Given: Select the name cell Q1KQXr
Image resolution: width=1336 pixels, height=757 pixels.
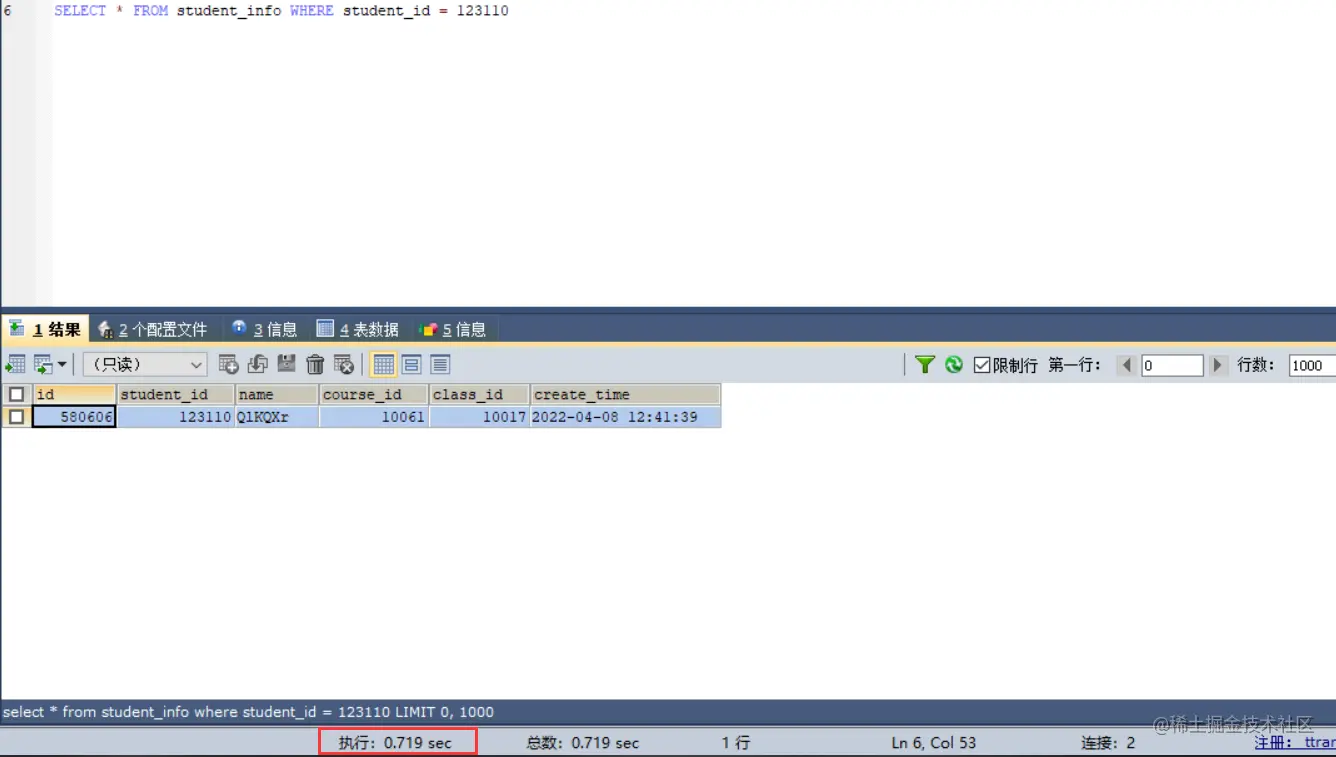Looking at the screenshot, I should coord(277,417).
